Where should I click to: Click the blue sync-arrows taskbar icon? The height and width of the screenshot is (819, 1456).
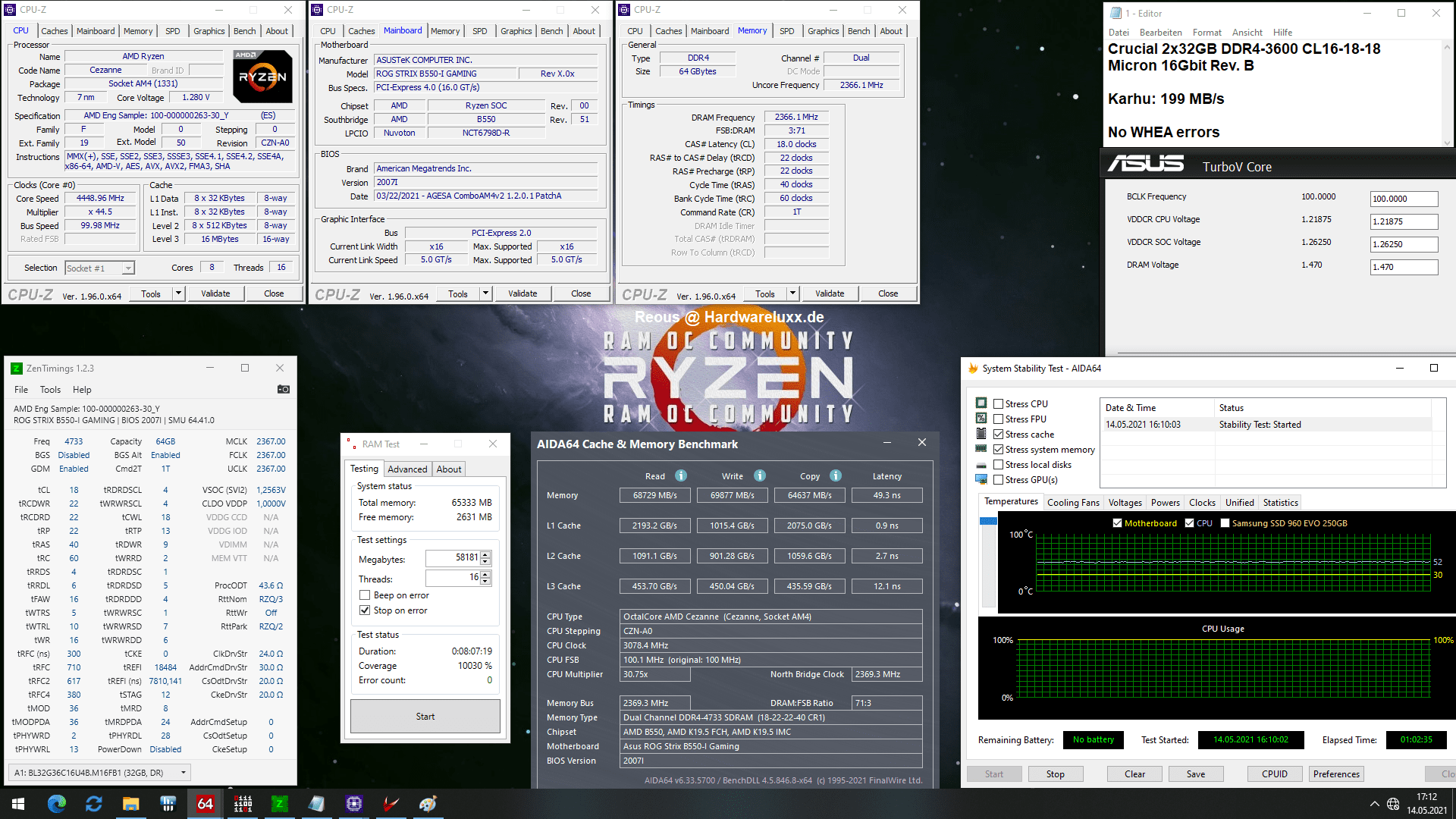pos(94,804)
